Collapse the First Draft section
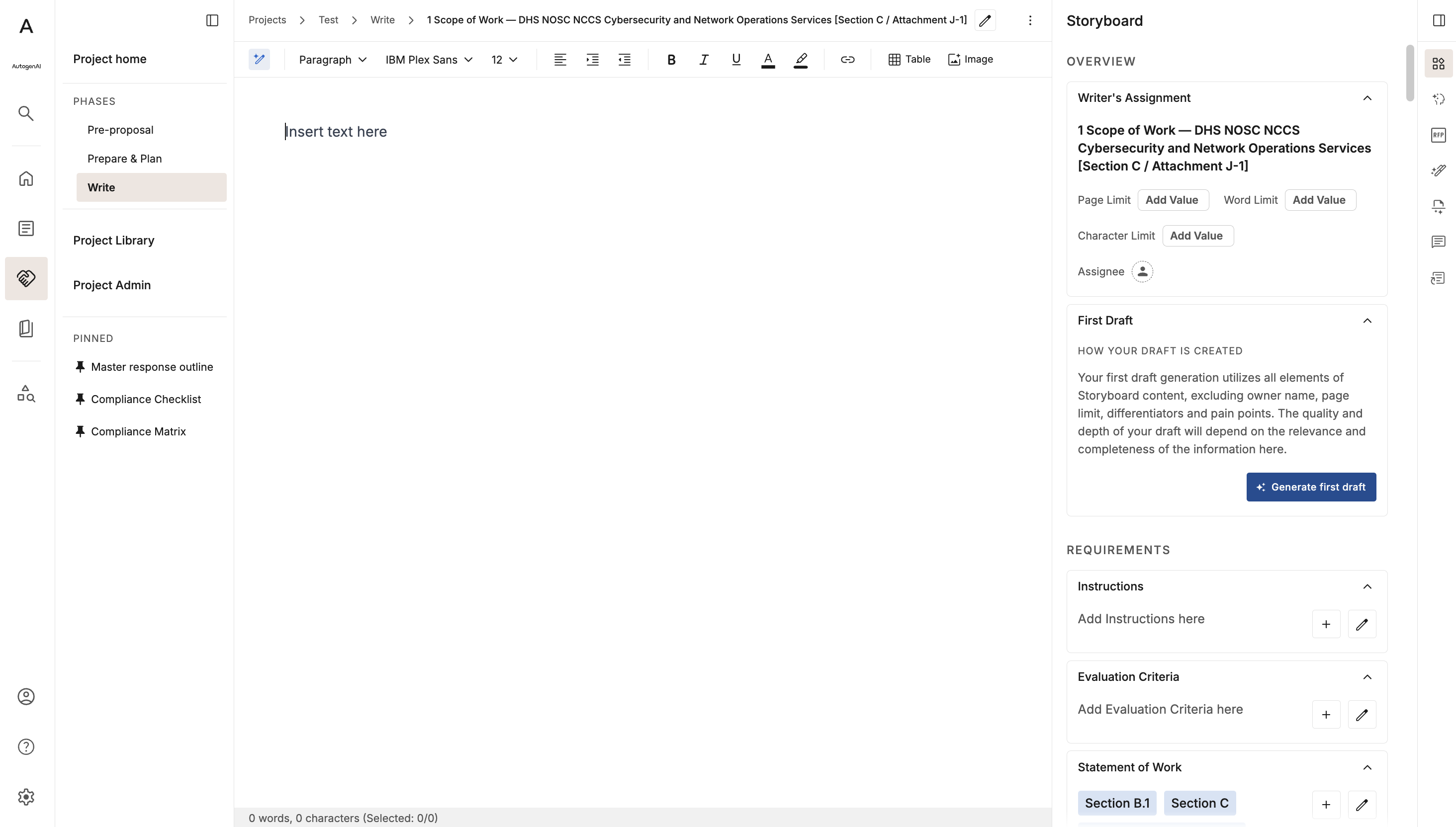Image resolution: width=1456 pixels, height=827 pixels. click(x=1367, y=321)
